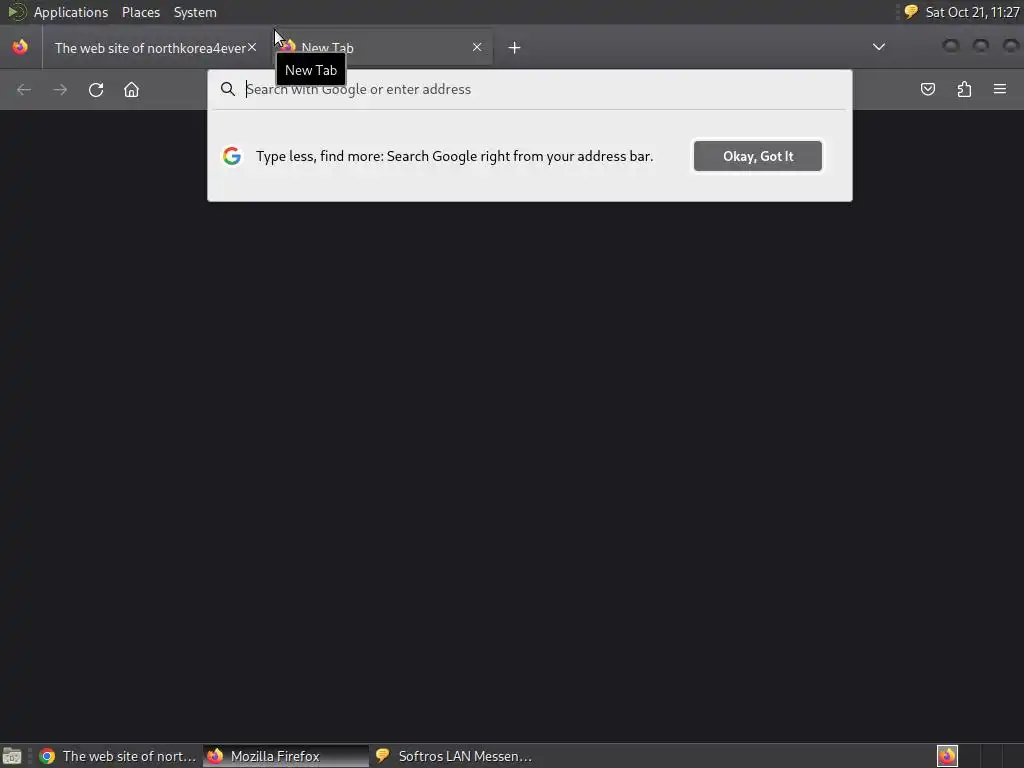This screenshot has height=768, width=1024.
Task: Click Firefox workspace switcher icon in bottom panel
Action: 947,756
